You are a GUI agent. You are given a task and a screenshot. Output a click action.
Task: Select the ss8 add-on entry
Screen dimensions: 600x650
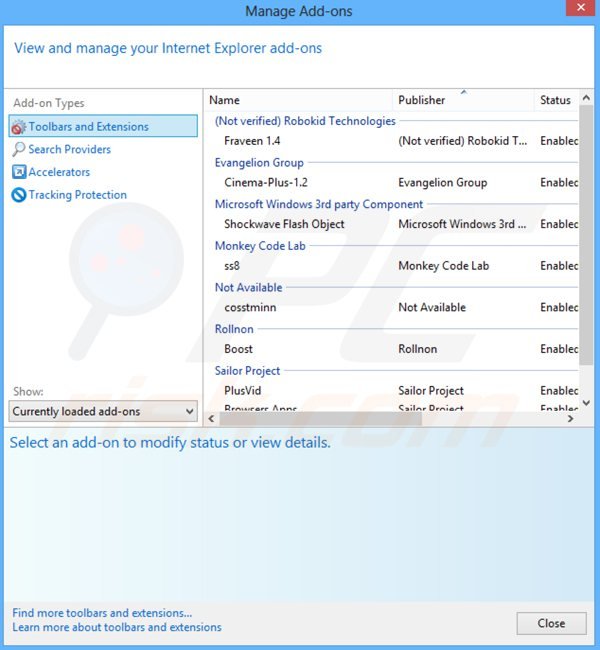[232, 266]
